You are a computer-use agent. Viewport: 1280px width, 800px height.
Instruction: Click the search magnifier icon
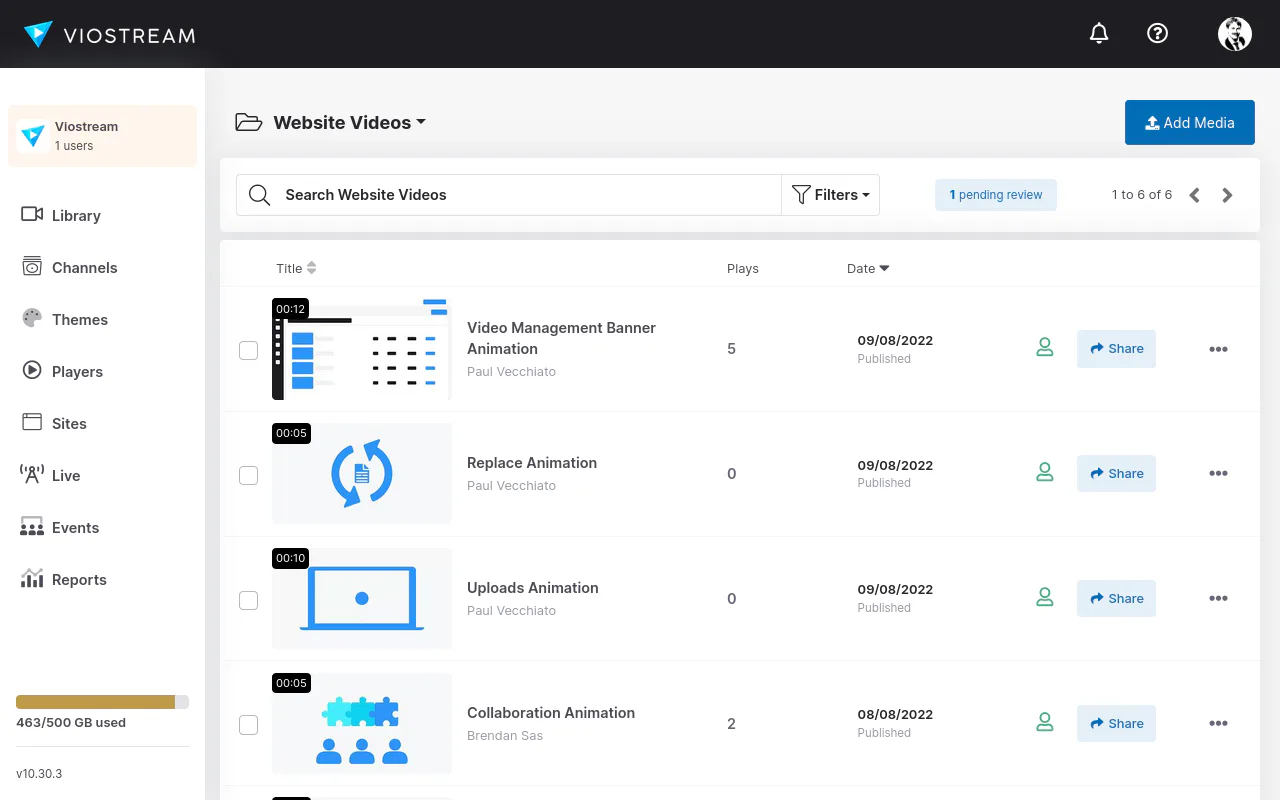pos(259,195)
